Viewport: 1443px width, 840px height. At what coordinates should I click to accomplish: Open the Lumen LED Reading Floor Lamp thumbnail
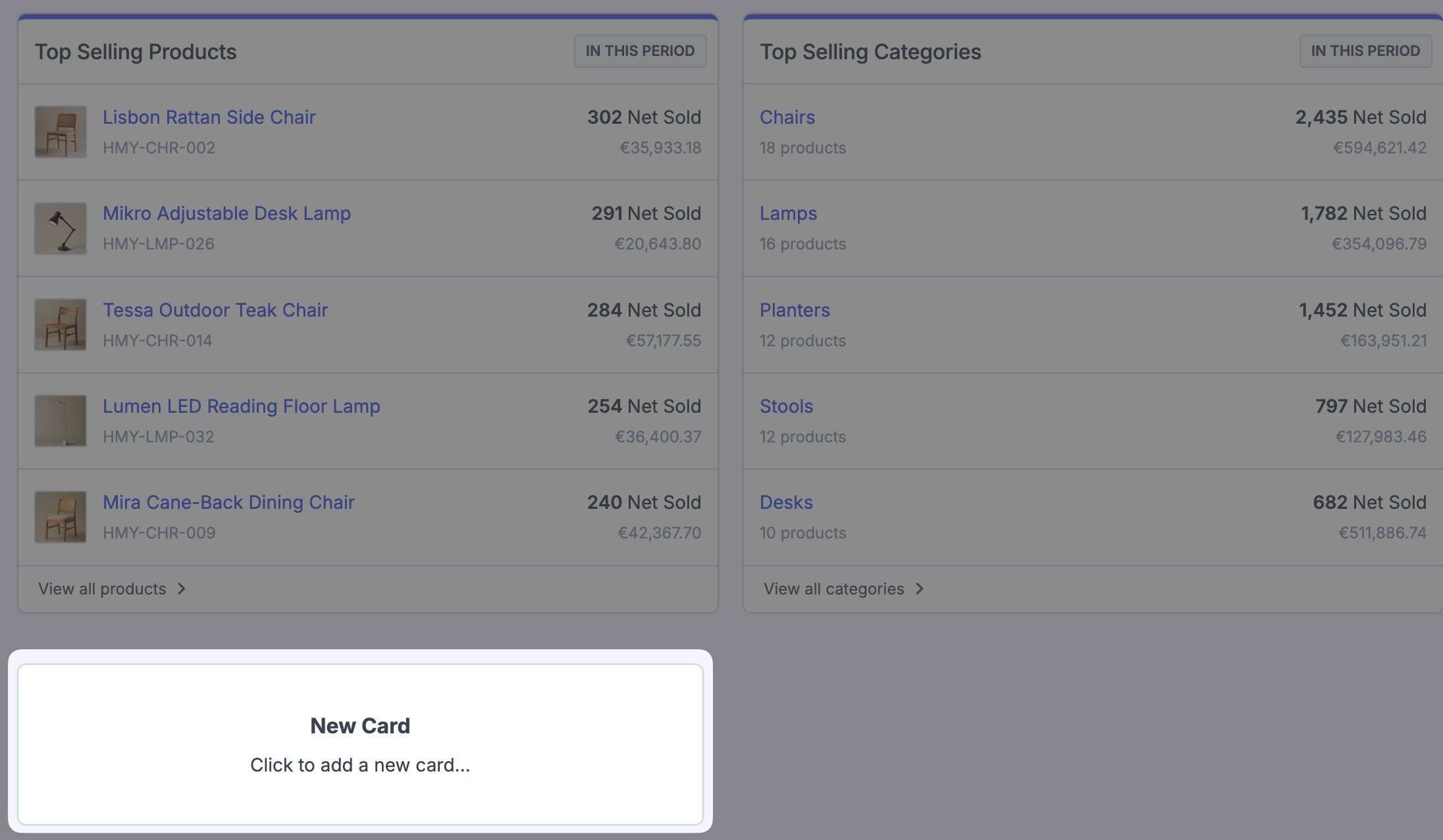(61, 421)
